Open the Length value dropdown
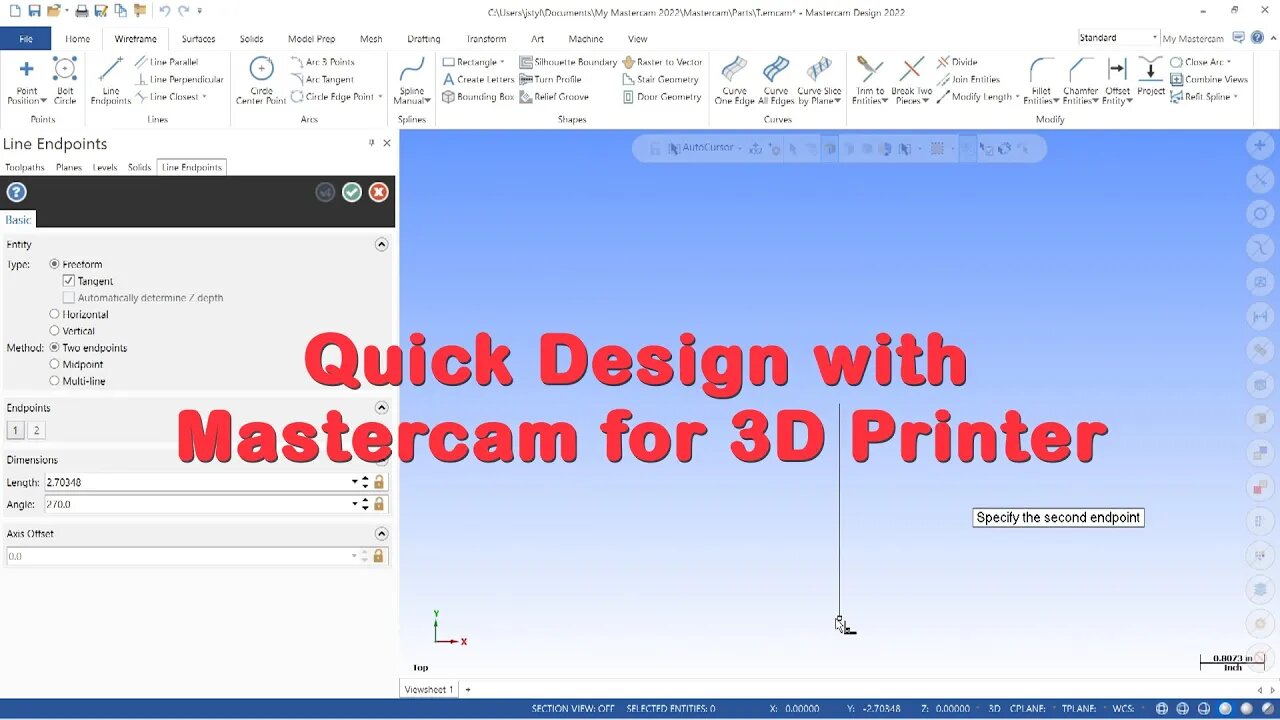 (354, 482)
